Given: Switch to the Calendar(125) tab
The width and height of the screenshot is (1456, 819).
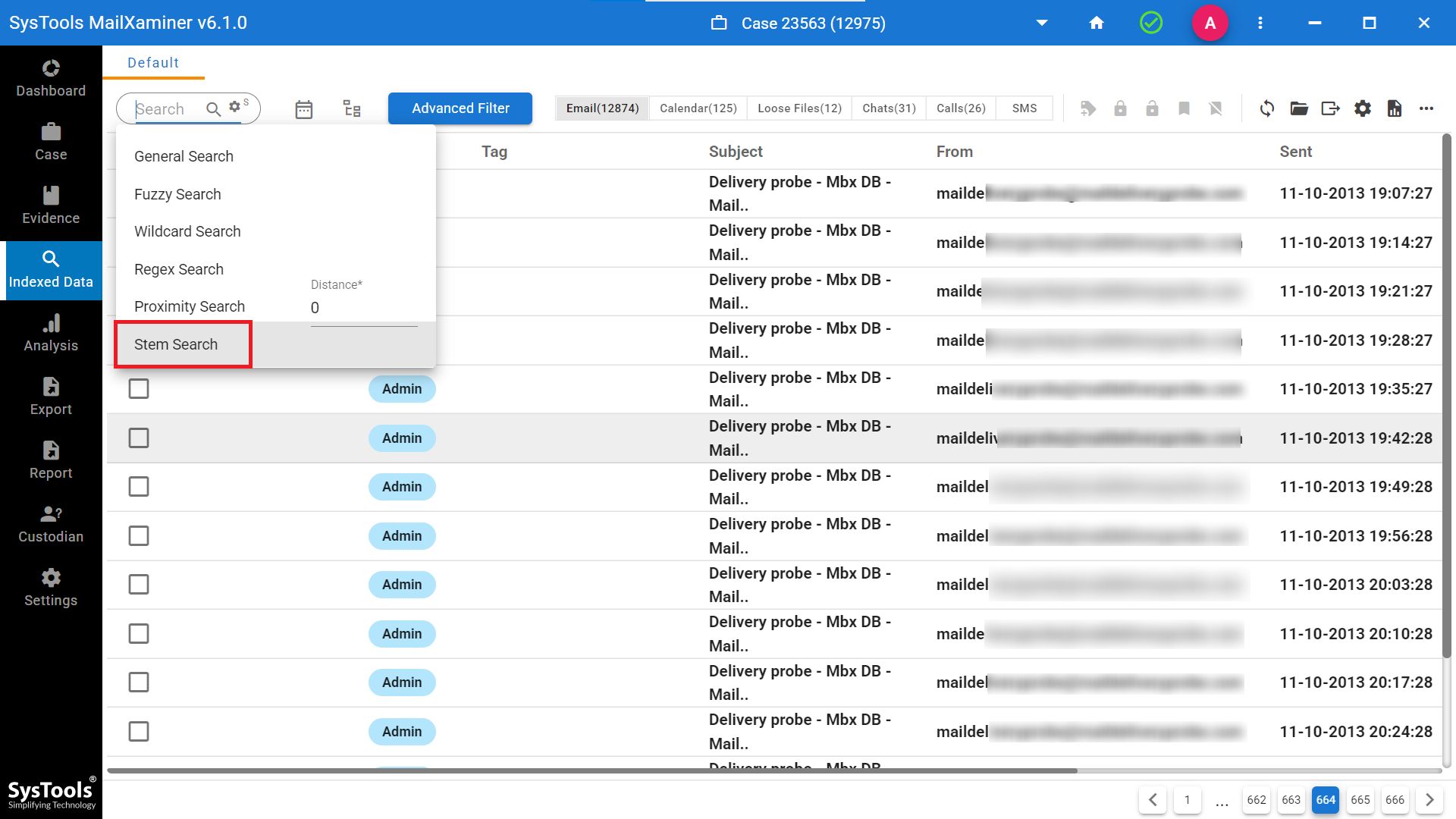Looking at the screenshot, I should (698, 108).
